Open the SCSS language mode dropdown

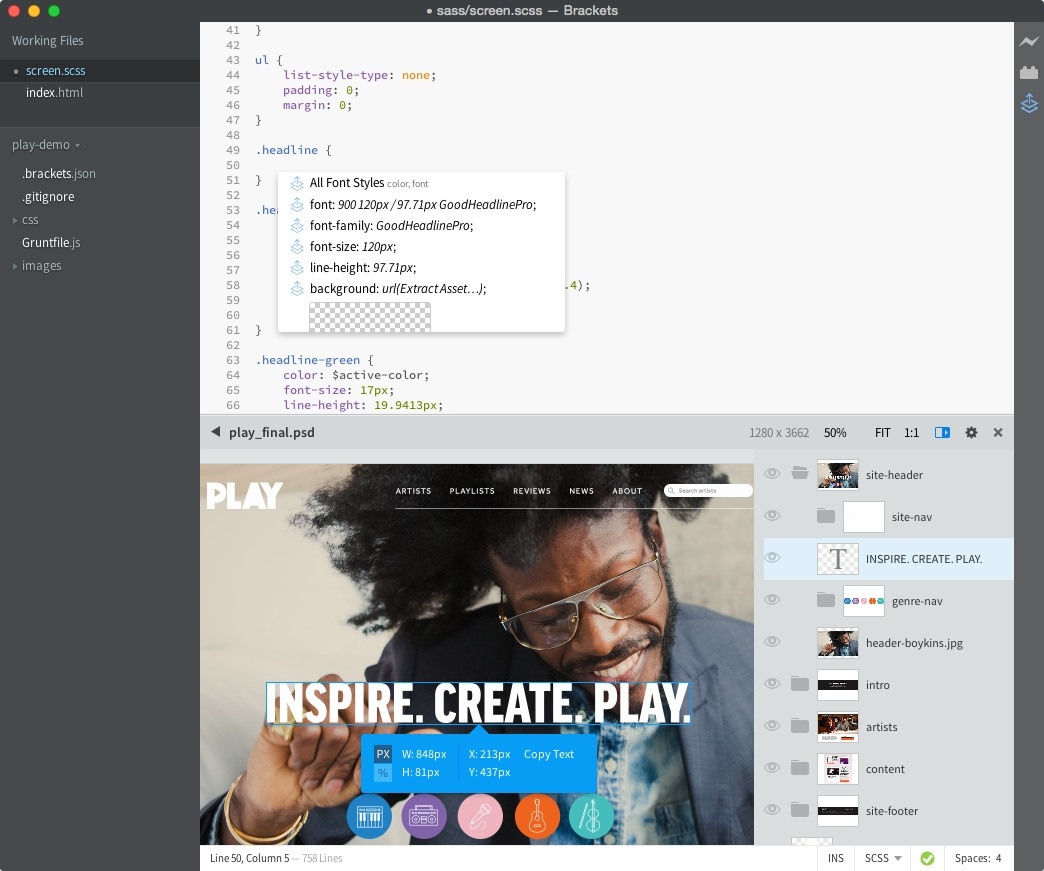pos(883,858)
